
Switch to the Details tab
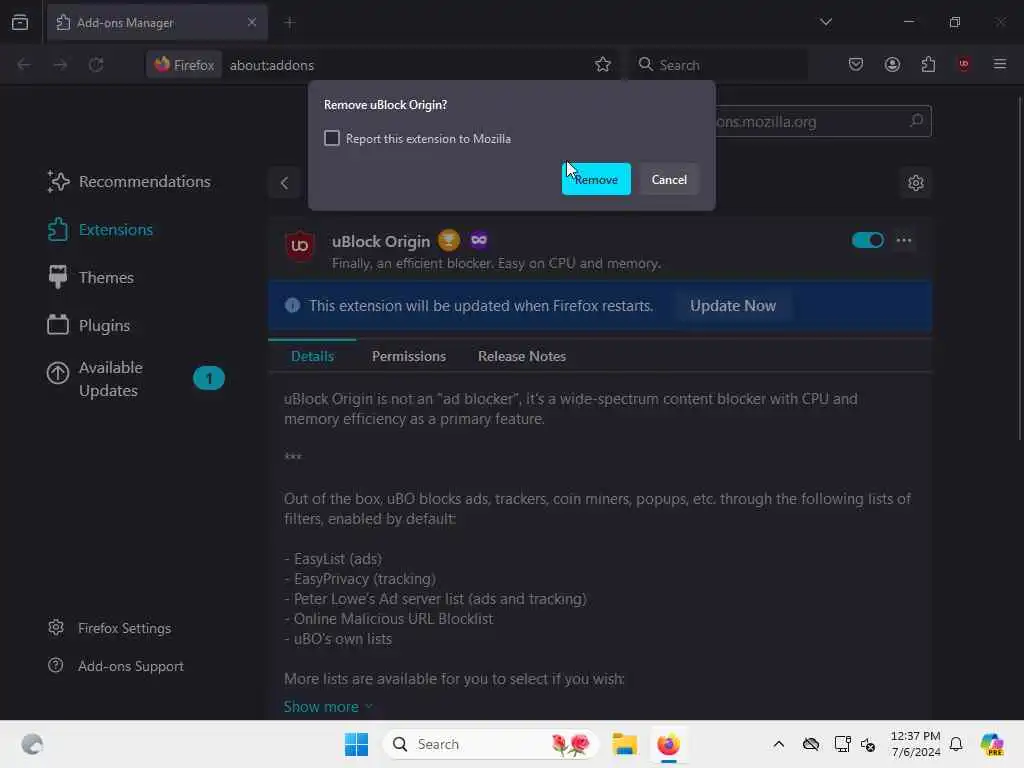(x=312, y=356)
